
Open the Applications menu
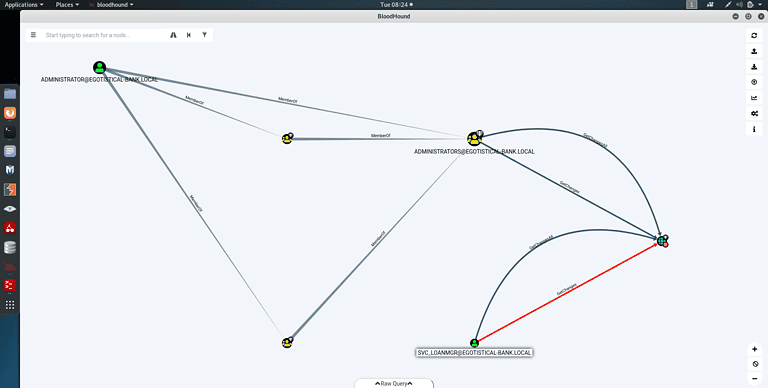(24, 4)
